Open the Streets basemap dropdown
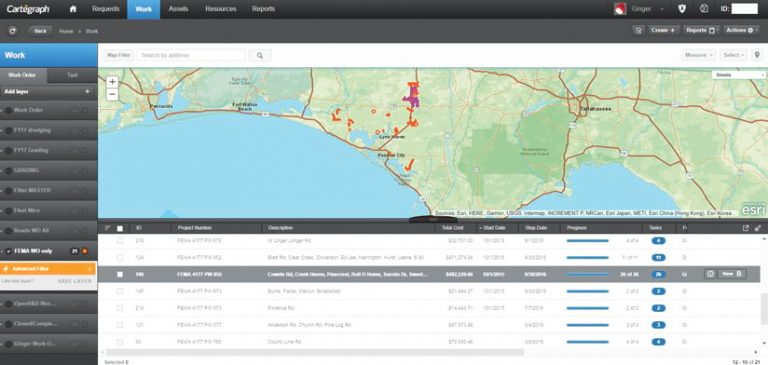 point(738,75)
